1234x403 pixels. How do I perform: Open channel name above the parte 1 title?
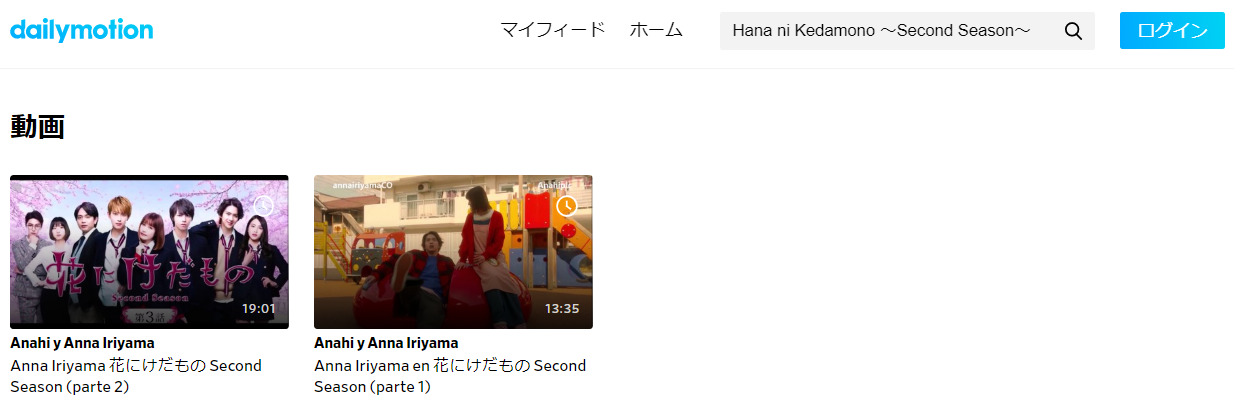(386, 343)
